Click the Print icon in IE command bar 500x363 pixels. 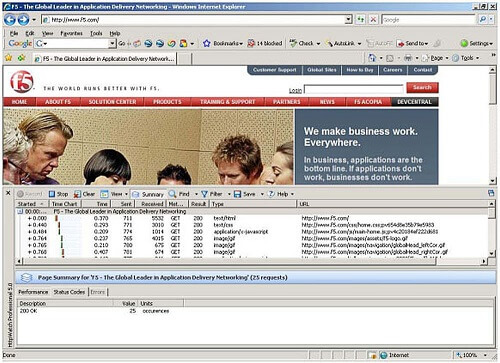(408, 58)
